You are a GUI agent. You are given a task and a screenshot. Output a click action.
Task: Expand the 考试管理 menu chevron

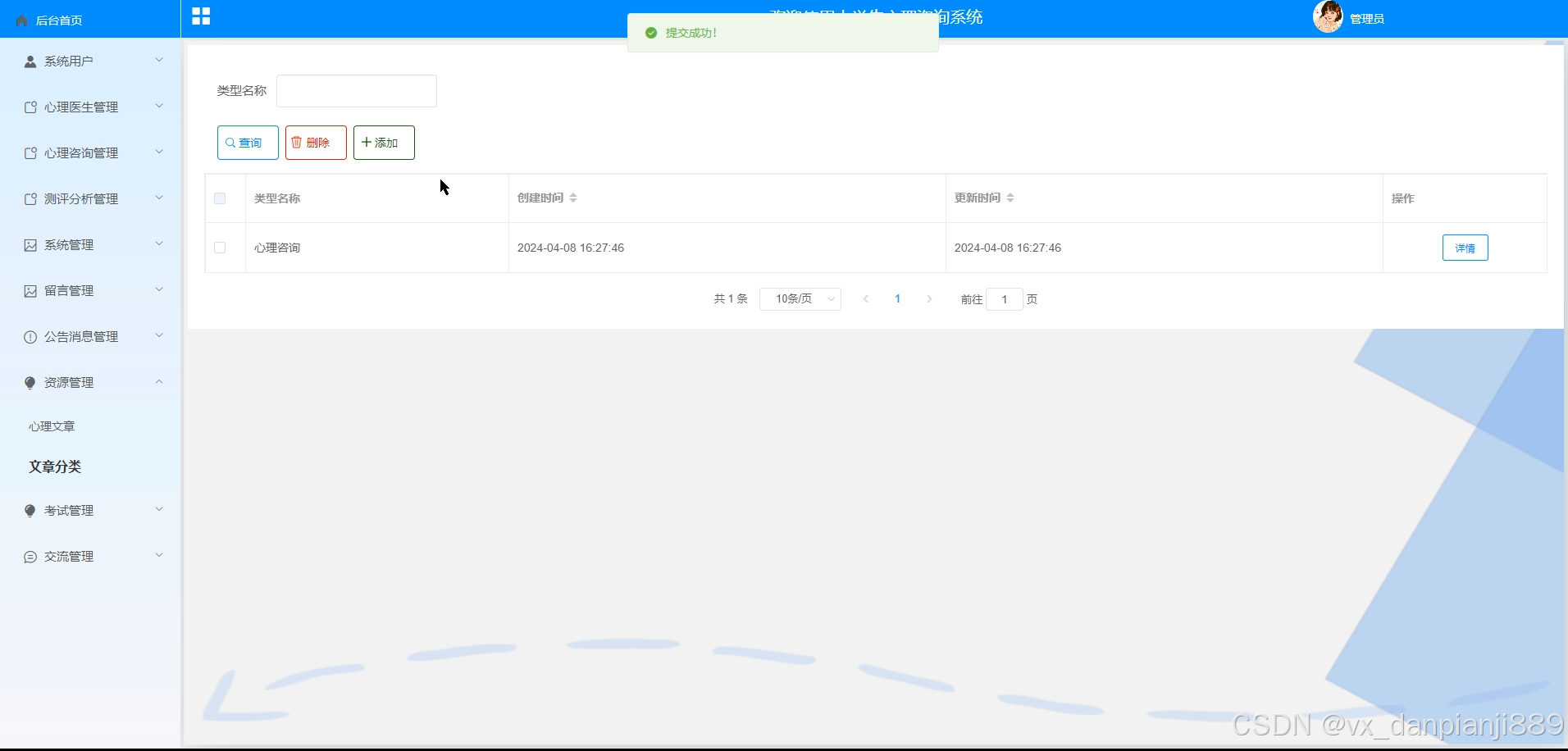click(x=159, y=510)
